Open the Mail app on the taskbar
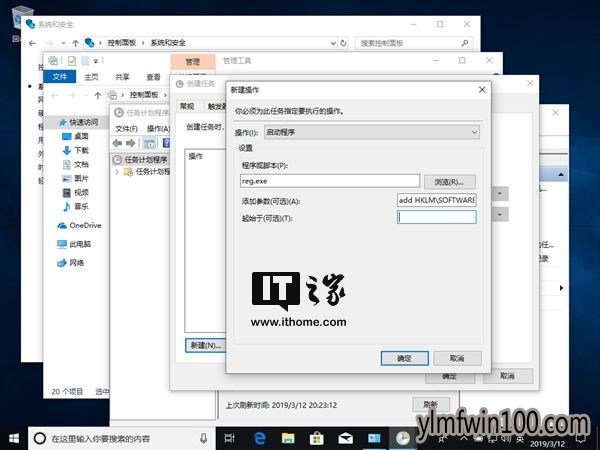 point(347,438)
